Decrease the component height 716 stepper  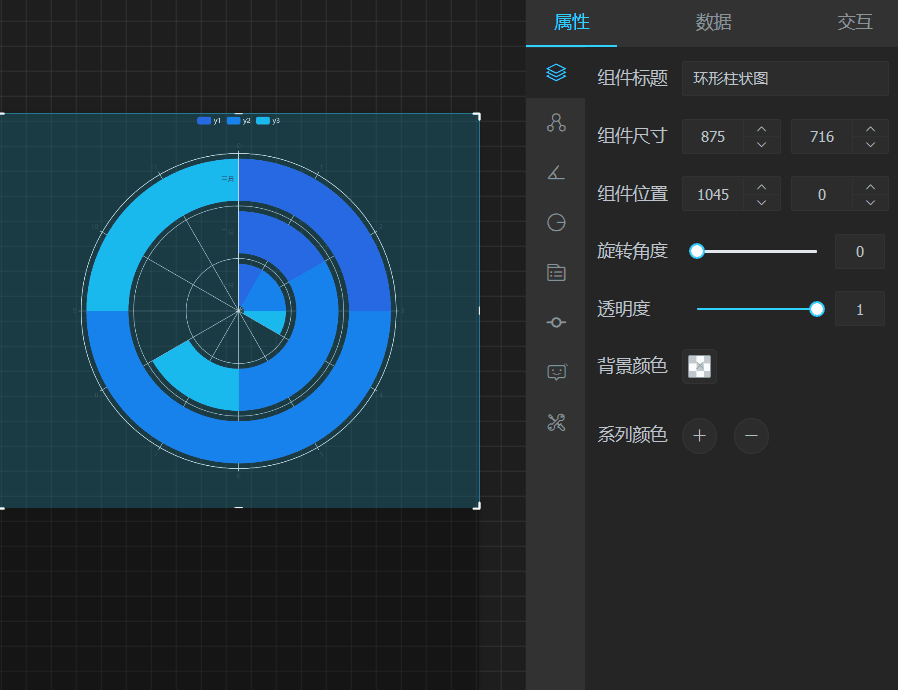point(871,144)
